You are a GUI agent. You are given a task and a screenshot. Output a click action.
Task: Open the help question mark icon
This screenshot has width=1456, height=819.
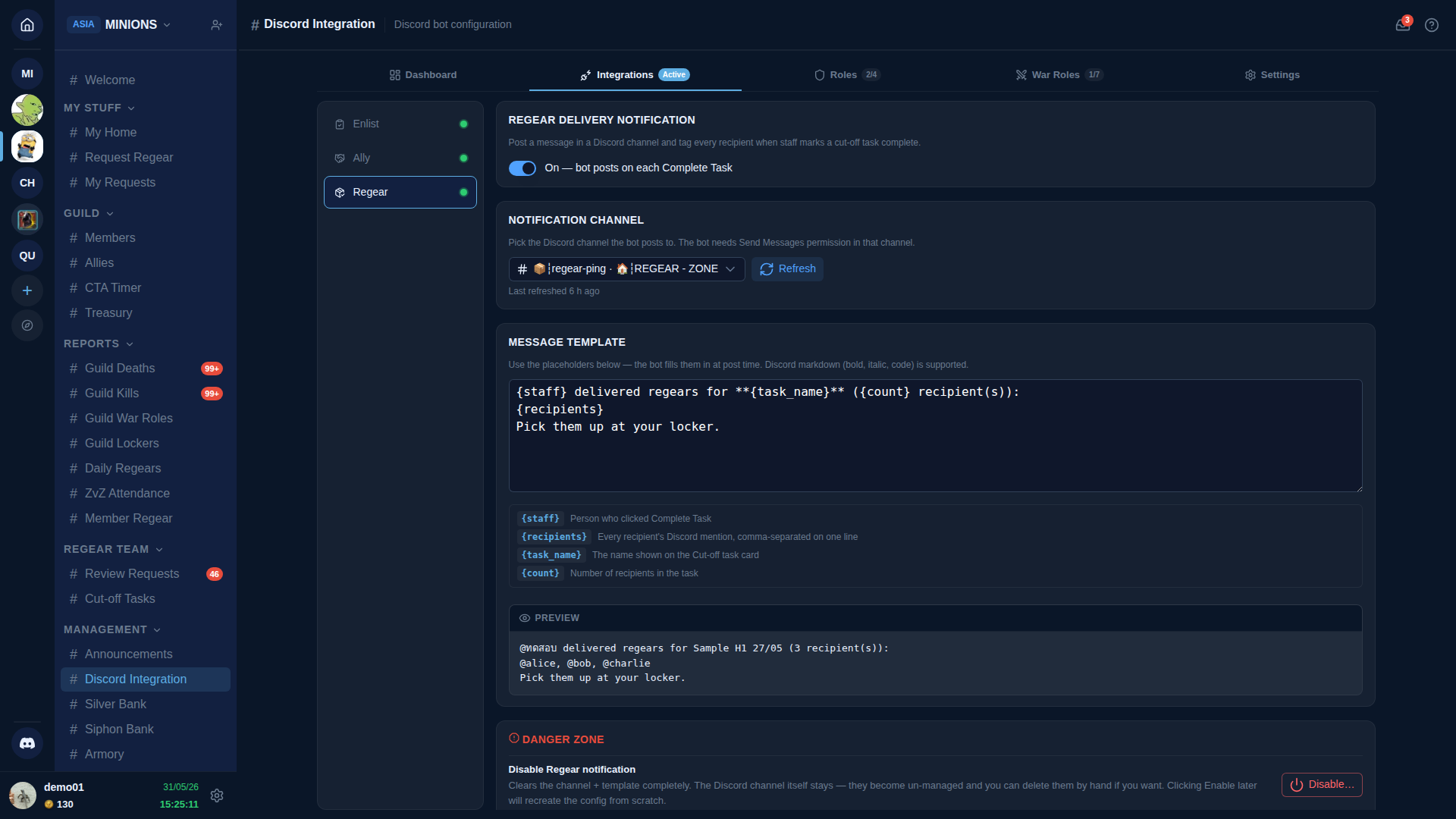[1432, 25]
